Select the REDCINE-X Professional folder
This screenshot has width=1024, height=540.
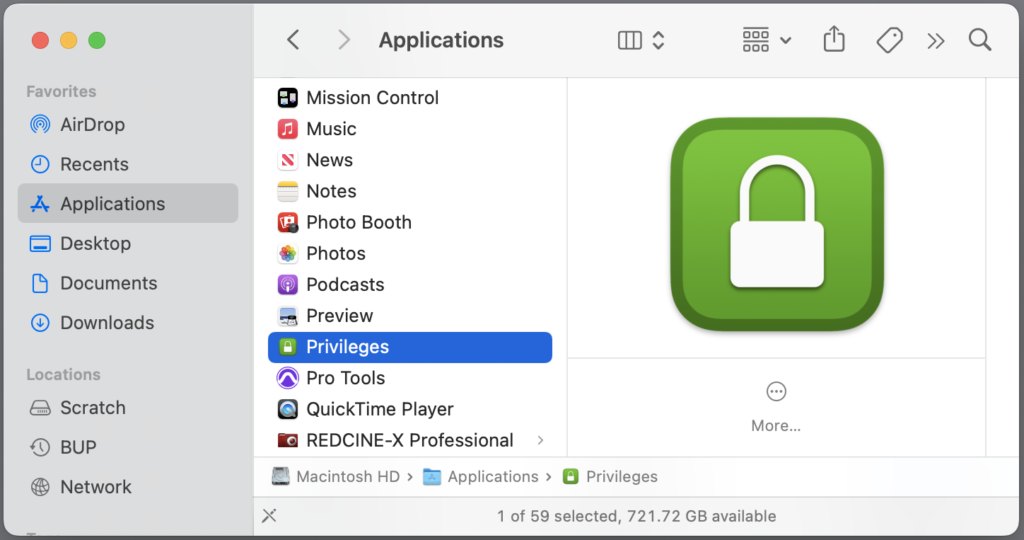(x=410, y=440)
